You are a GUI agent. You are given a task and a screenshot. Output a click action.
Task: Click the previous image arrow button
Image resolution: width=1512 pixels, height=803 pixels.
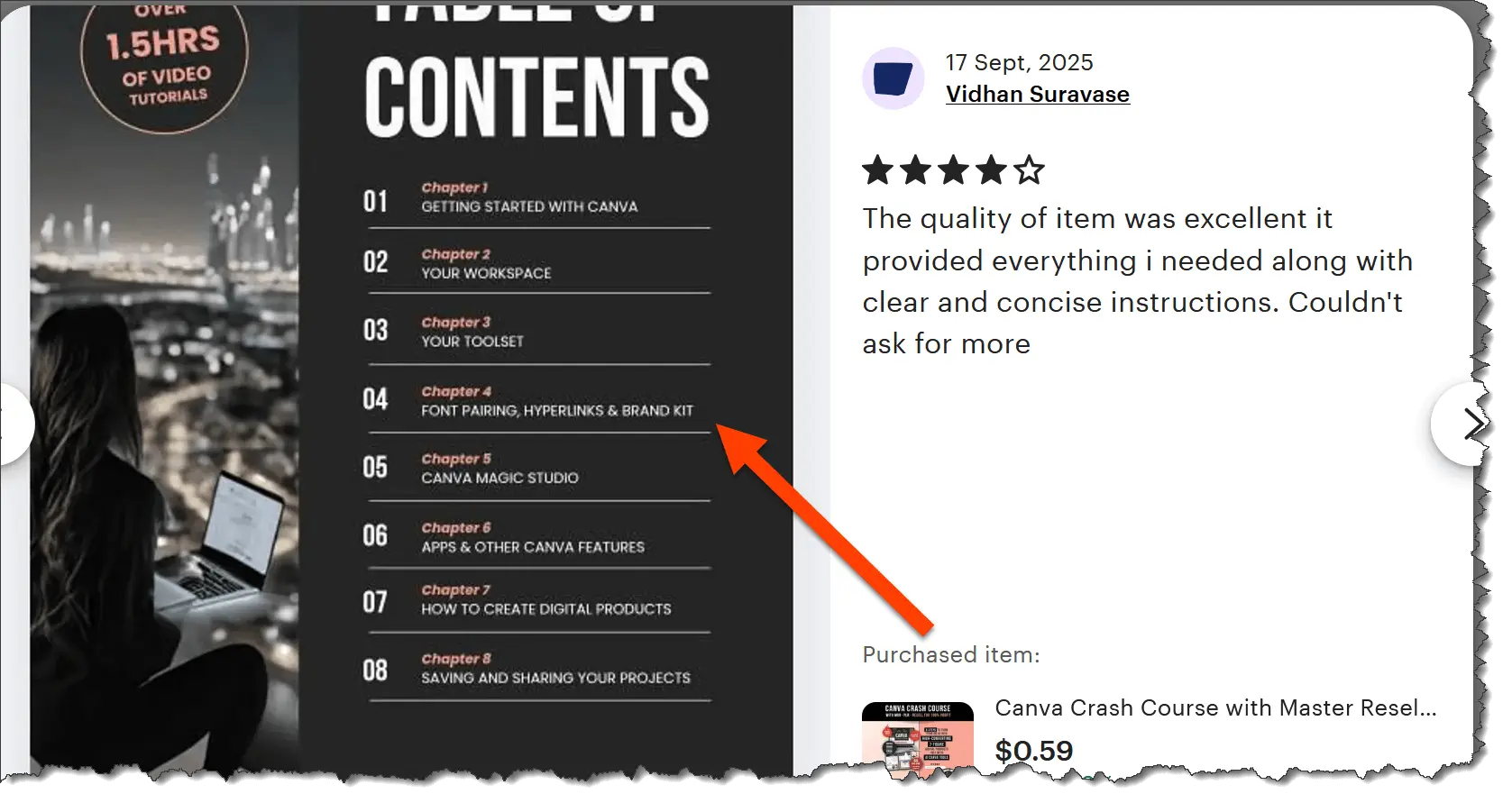click(13, 424)
